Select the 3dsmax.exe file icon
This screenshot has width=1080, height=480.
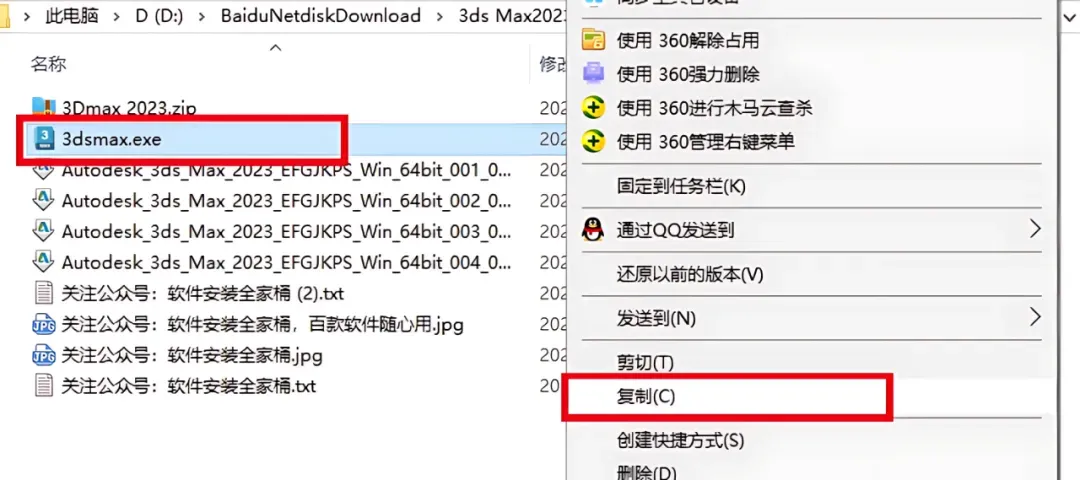click(x=45, y=139)
